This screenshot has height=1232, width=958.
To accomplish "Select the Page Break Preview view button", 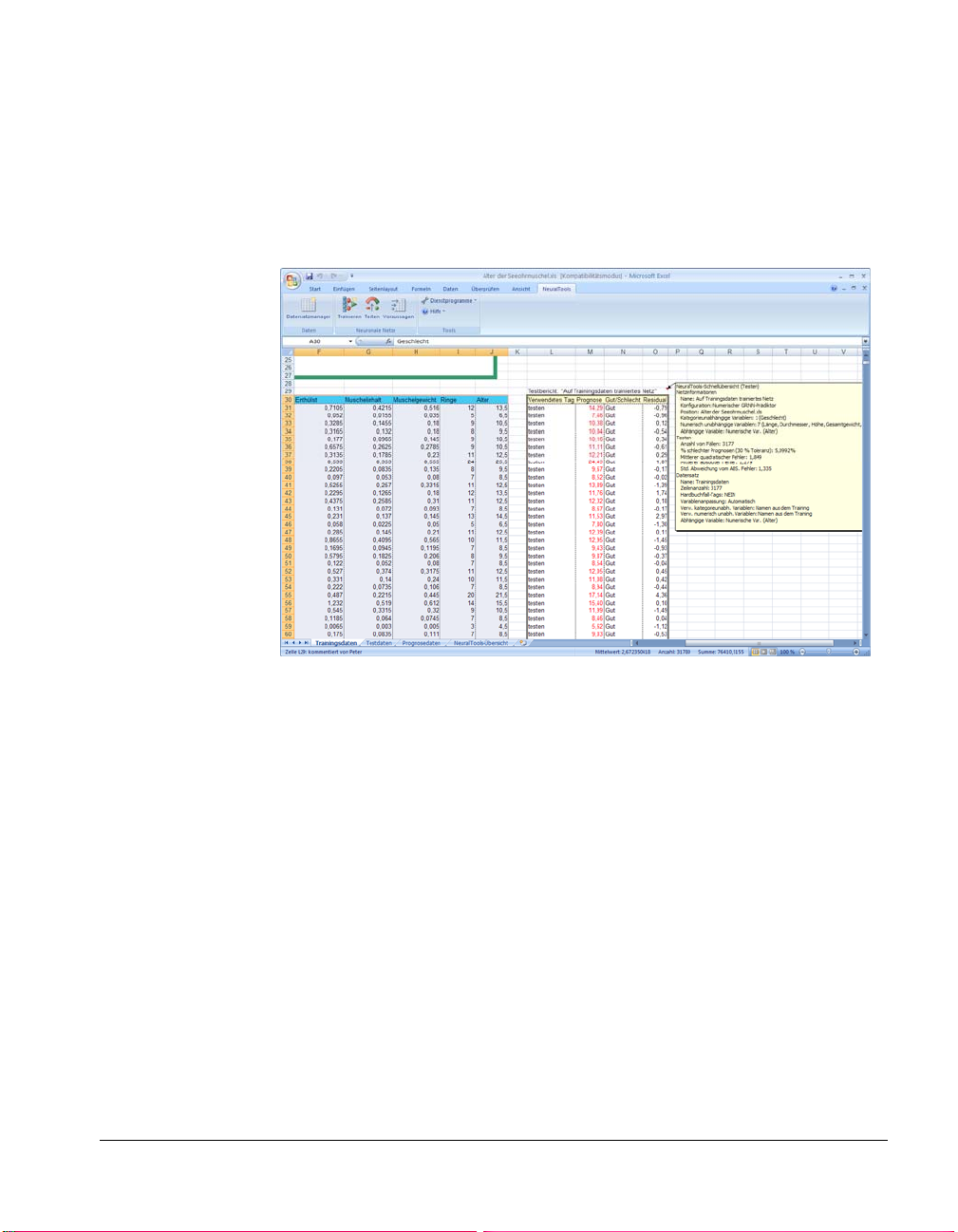I will click(775, 652).
